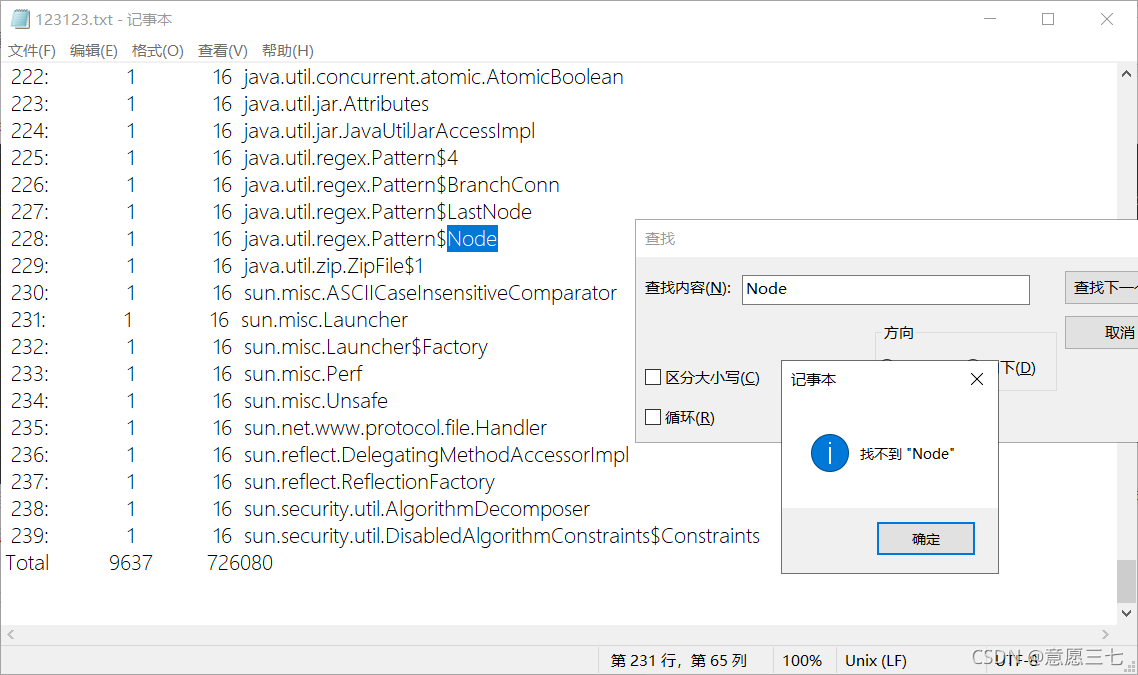Click the horizontal scrollbar's left arrow
Viewport: 1138px width, 675px height.
pos(11,635)
